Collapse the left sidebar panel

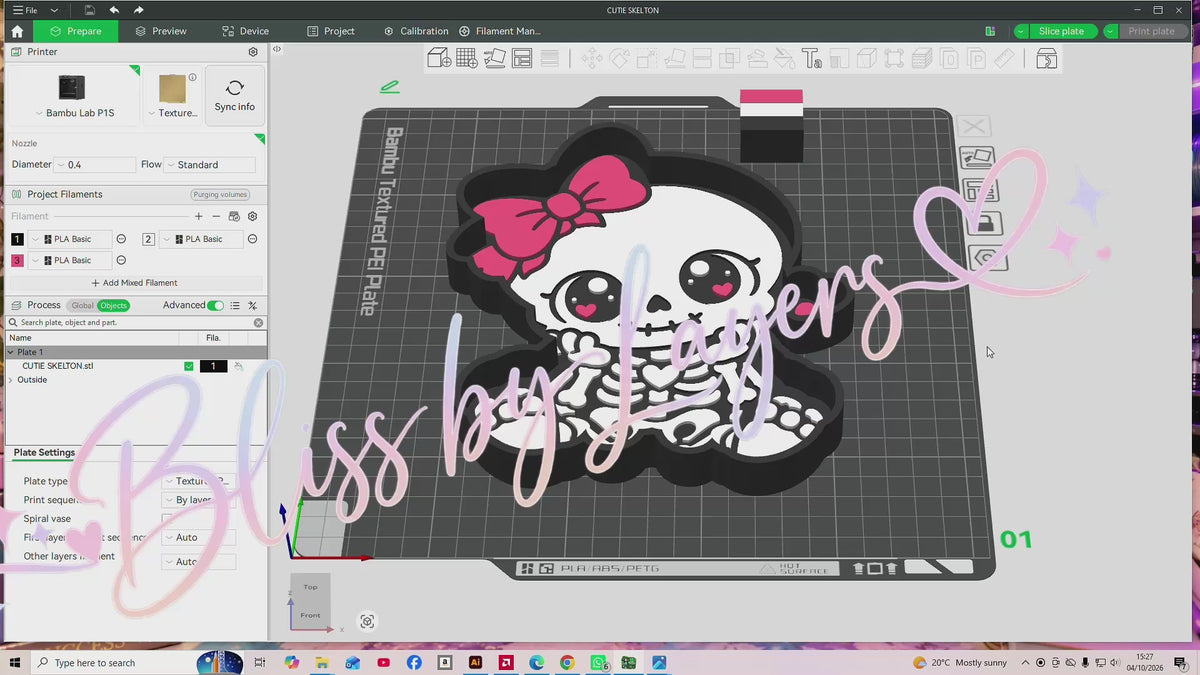pyautogui.click(x=277, y=48)
